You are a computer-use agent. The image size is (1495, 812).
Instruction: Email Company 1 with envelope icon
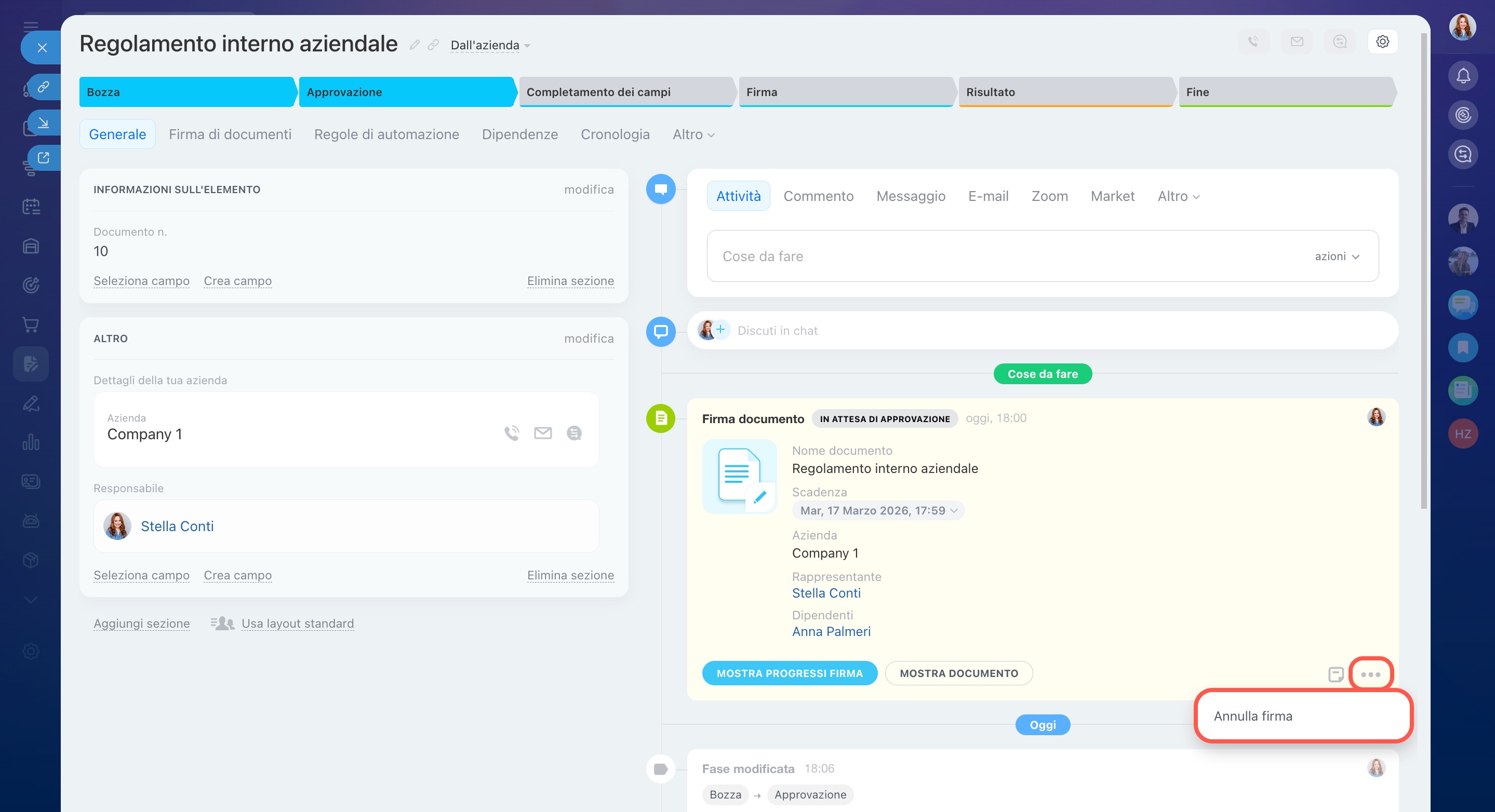(543, 434)
